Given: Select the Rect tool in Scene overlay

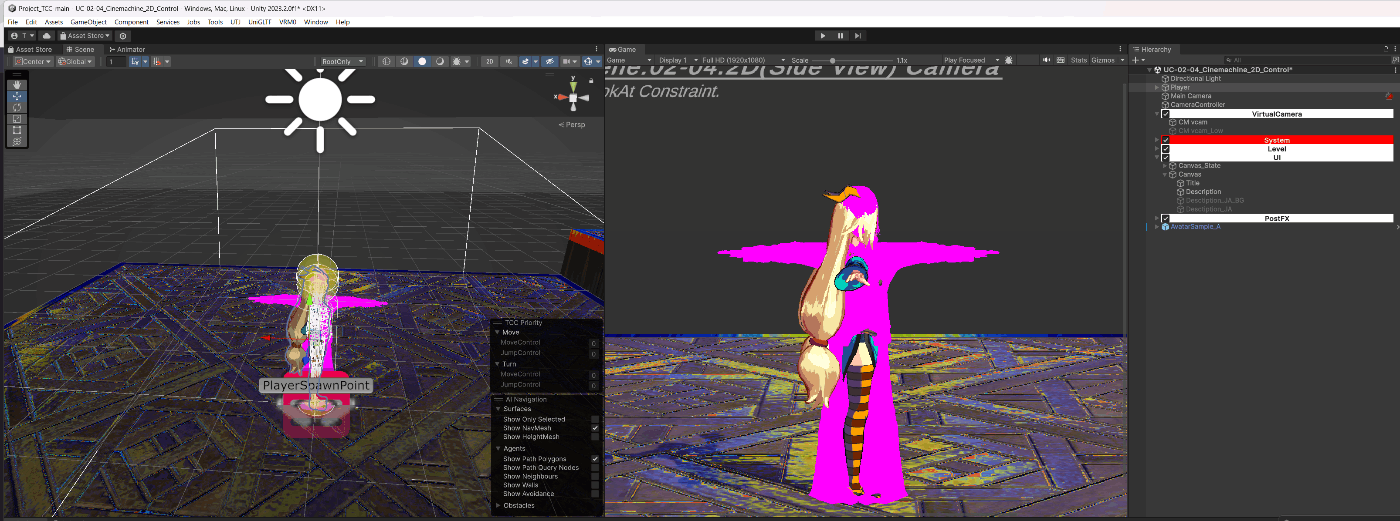Looking at the screenshot, I should (15, 129).
